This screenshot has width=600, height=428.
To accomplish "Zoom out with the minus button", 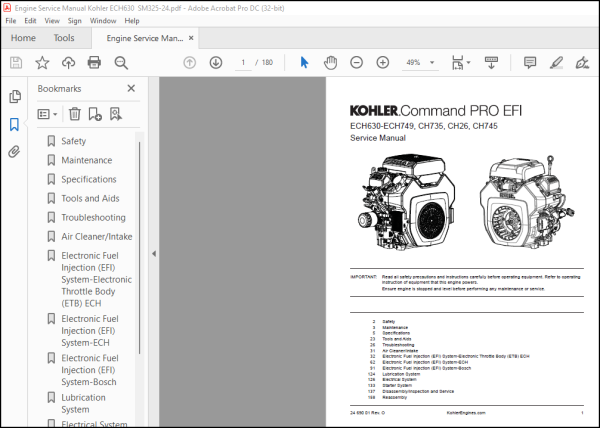I will (356, 62).
